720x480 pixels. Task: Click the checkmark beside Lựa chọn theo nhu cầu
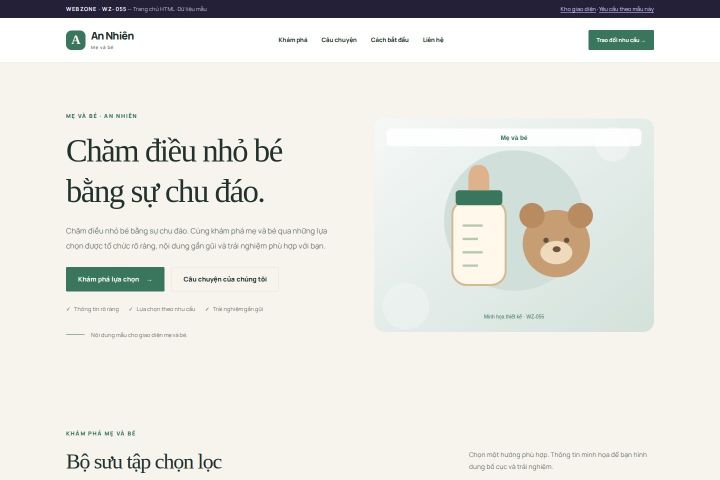coord(130,309)
